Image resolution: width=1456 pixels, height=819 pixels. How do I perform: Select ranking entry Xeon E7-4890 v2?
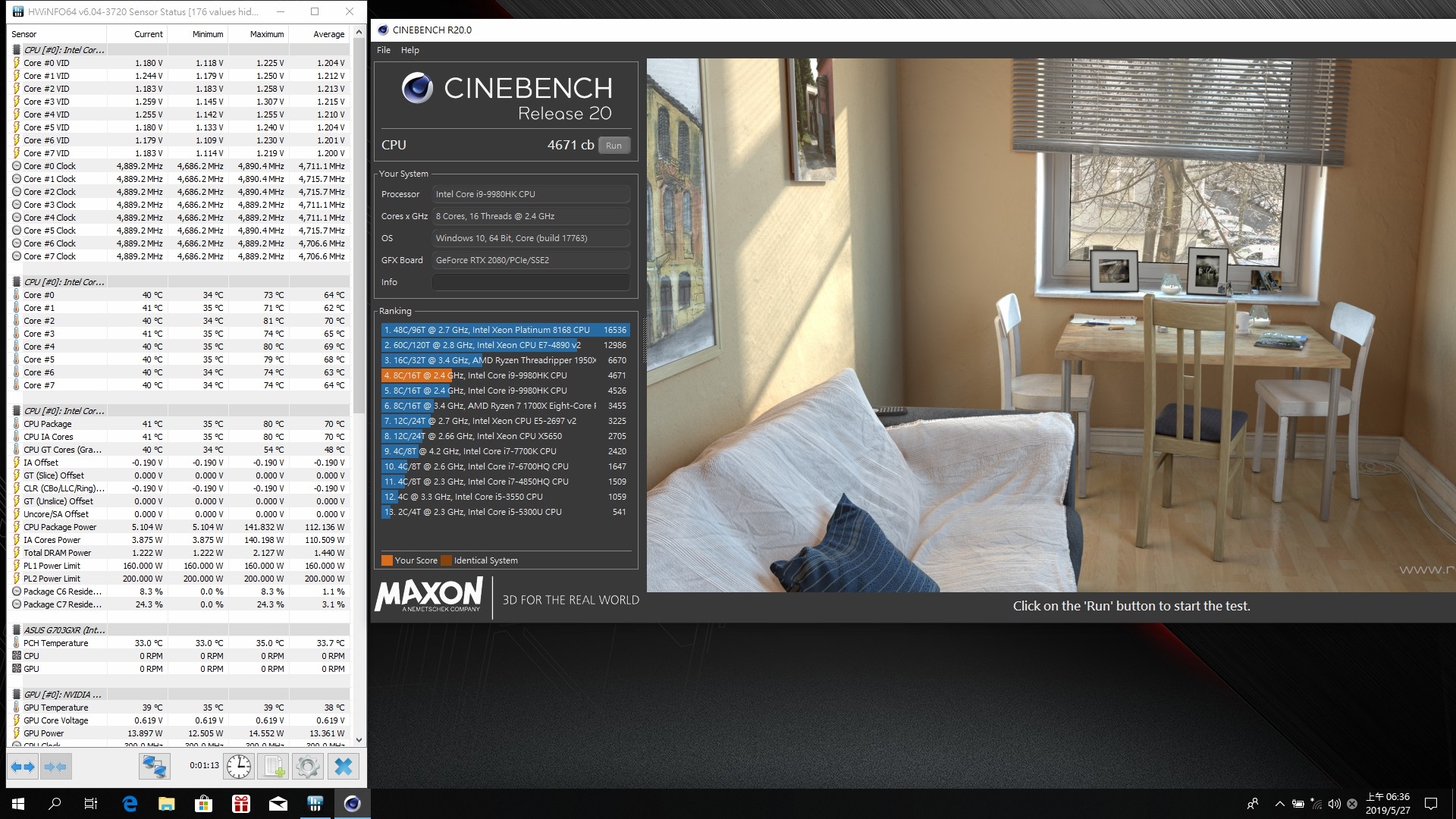[505, 345]
